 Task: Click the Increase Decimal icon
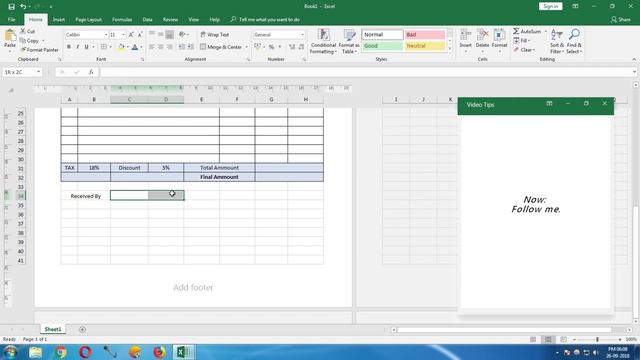pos(292,47)
